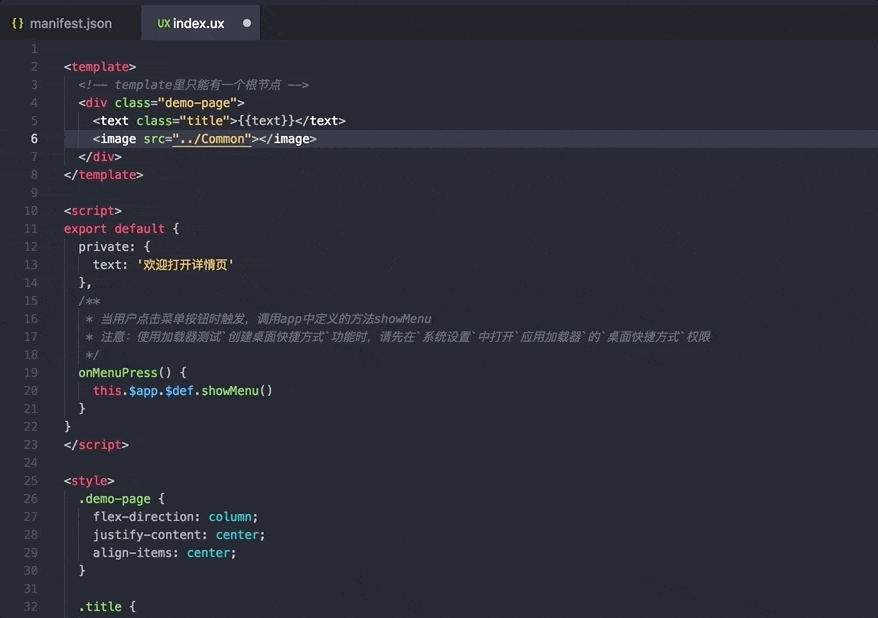Click the "title" class value on line 5
The width and height of the screenshot is (878, 618).
pyautogui.click(x=204, y=121)
